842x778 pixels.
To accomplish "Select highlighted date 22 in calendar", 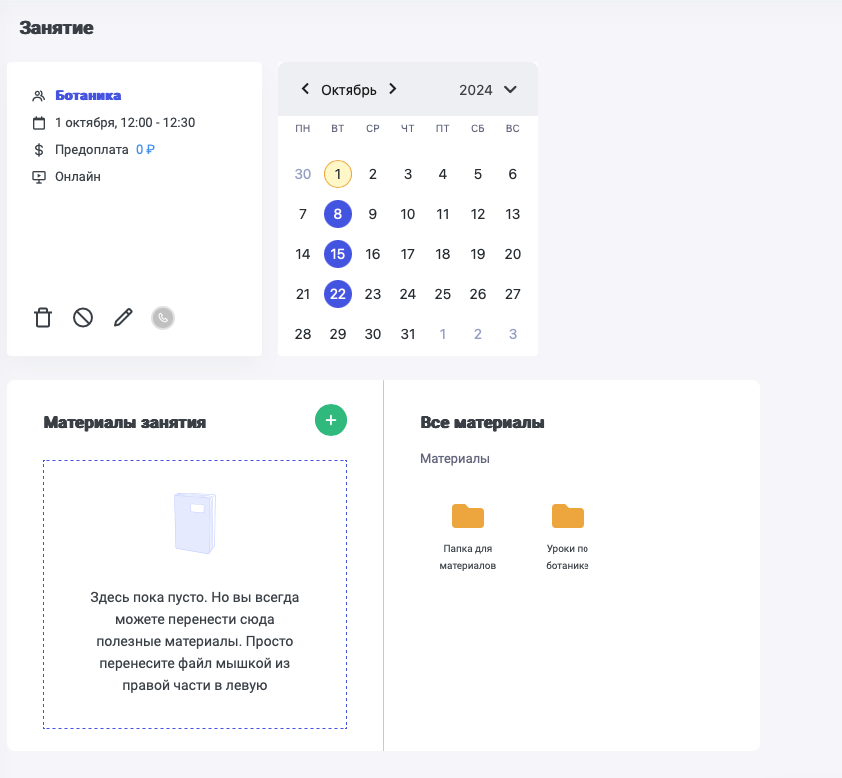I will [338, 294].
